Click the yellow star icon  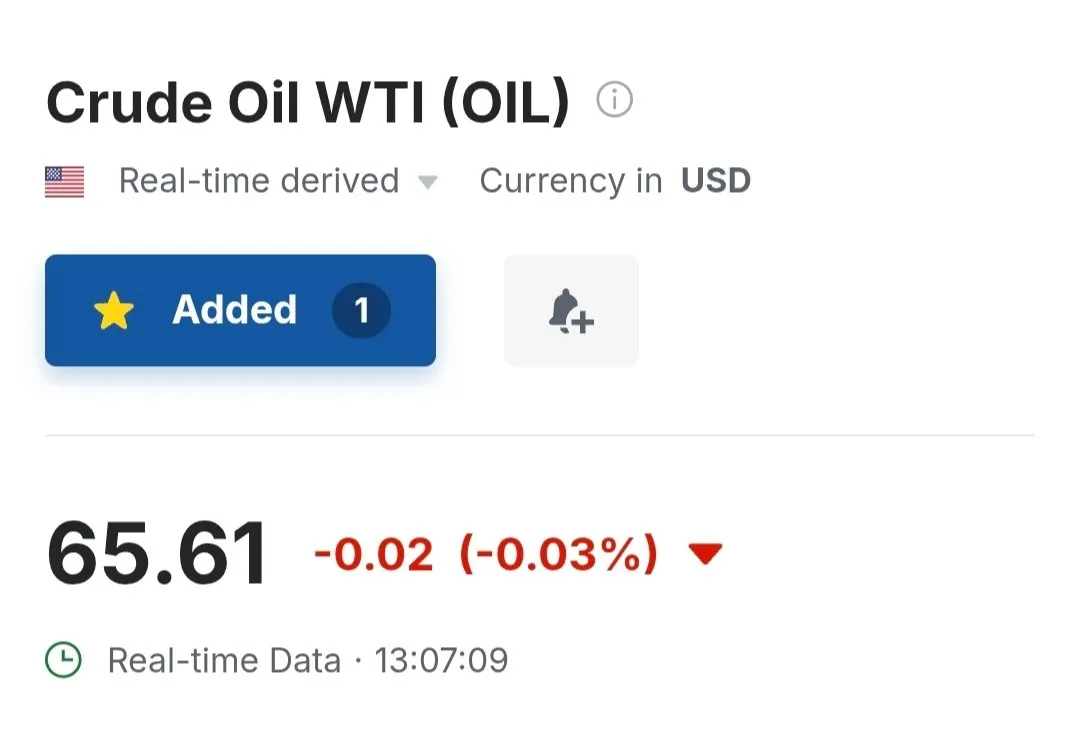pos(114,311)
